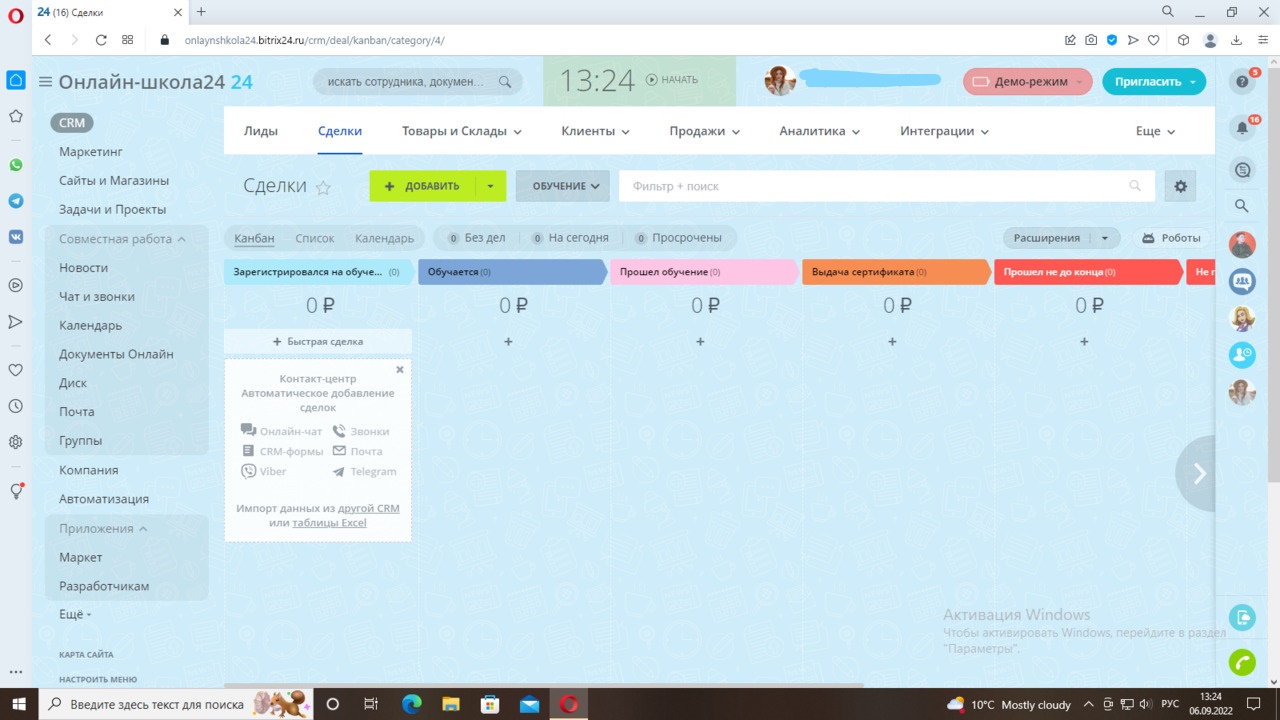Click the horizontal kanban scrollbar

click(x=544, y=685)
